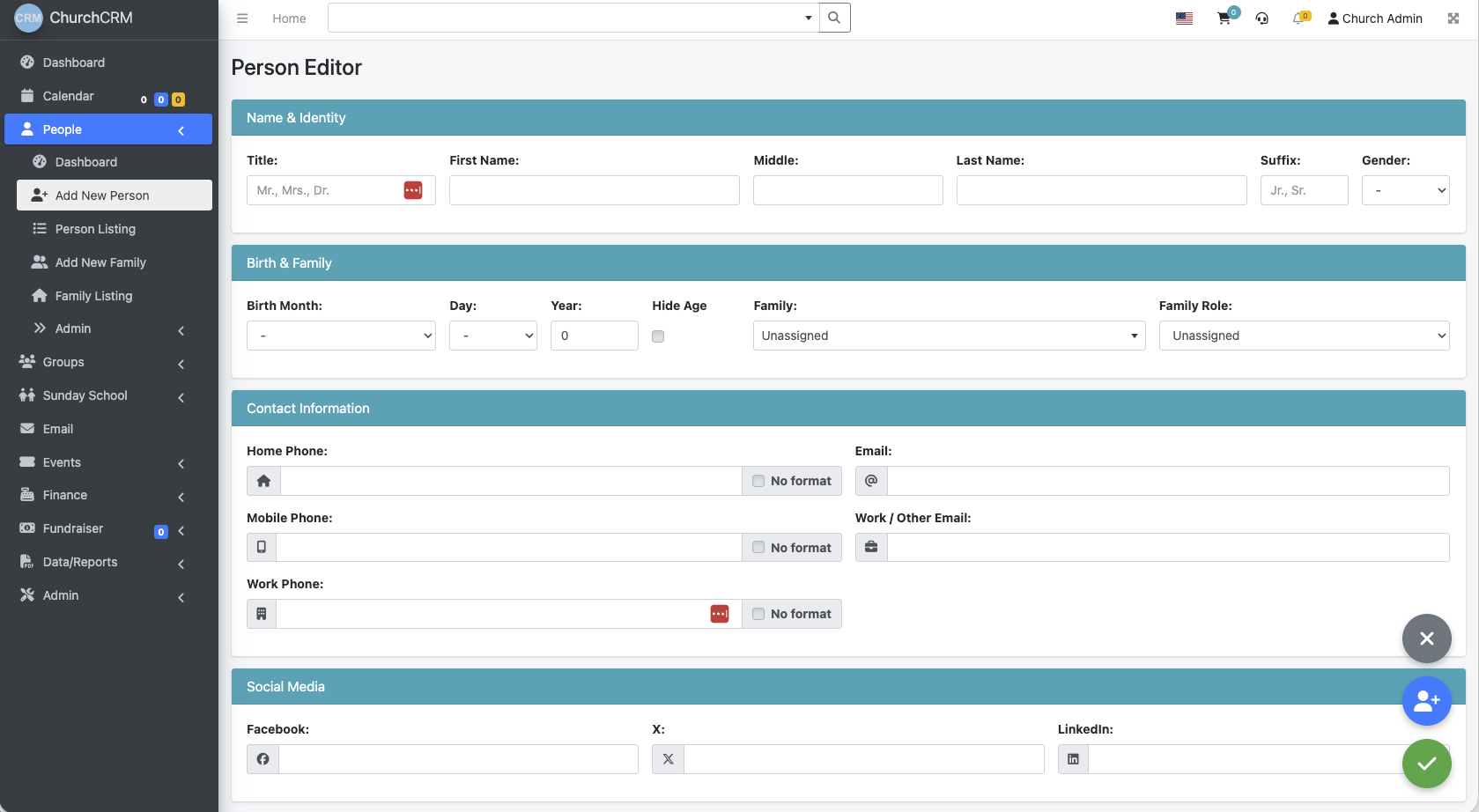The height and width of the screenshot is (812, 1479).
Task: Open the Gender dropdown
Action: point(1405,189)
